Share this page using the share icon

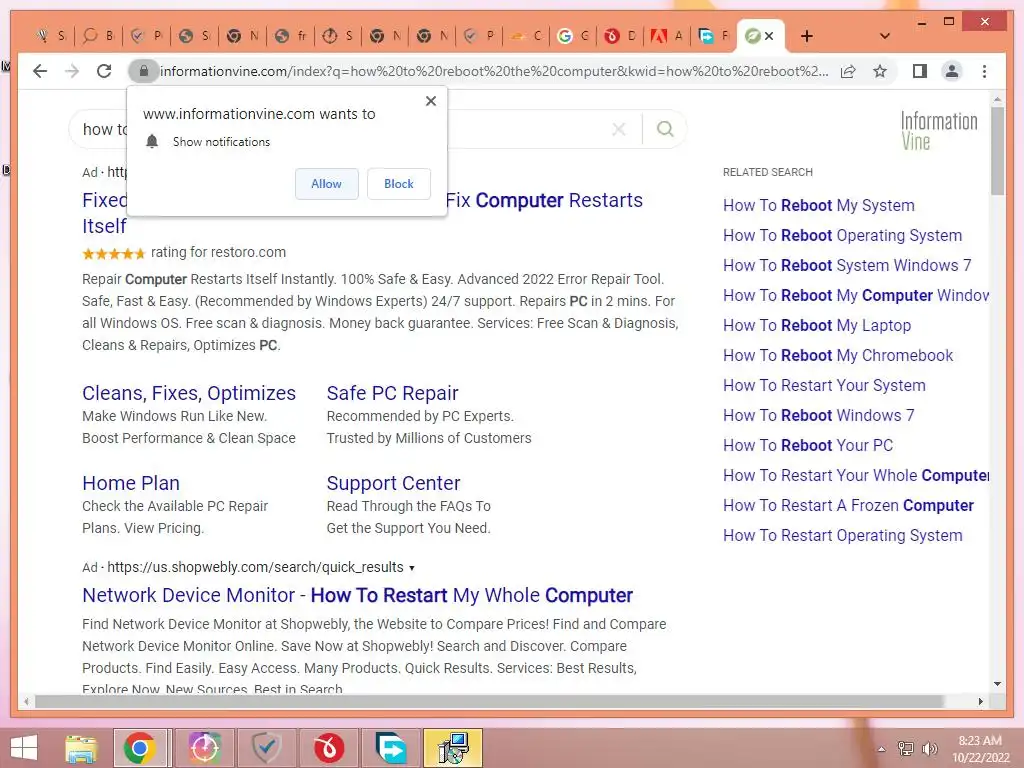tap(848, 71)
